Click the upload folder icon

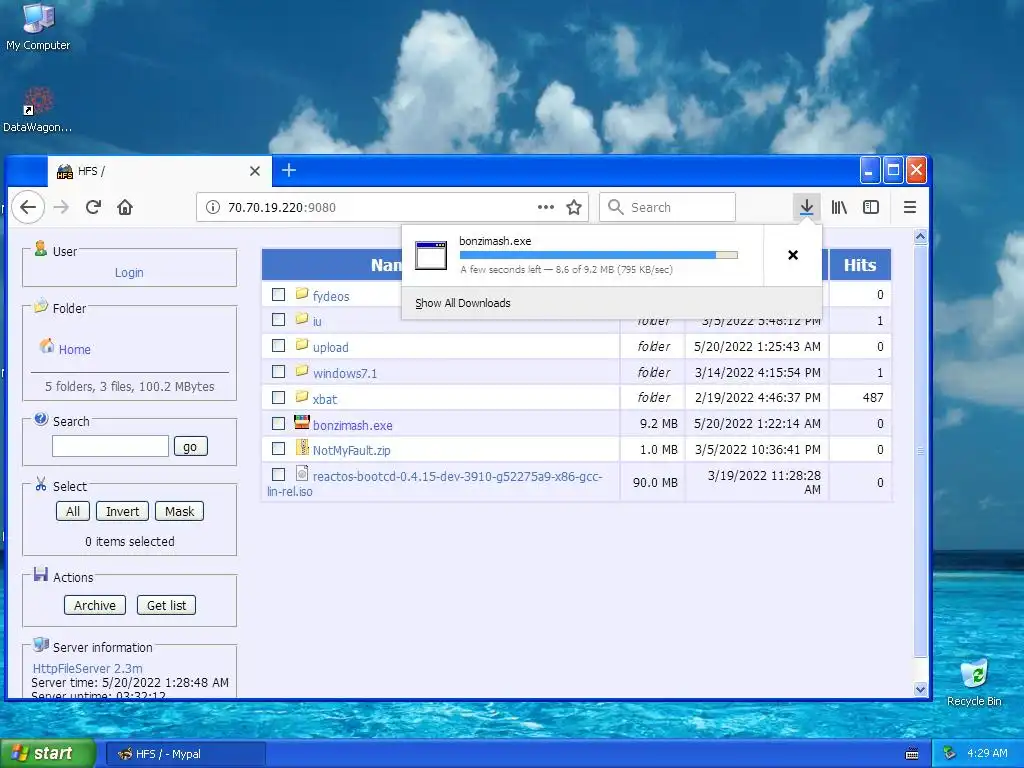pyautogui.click(x=302, y=345)
